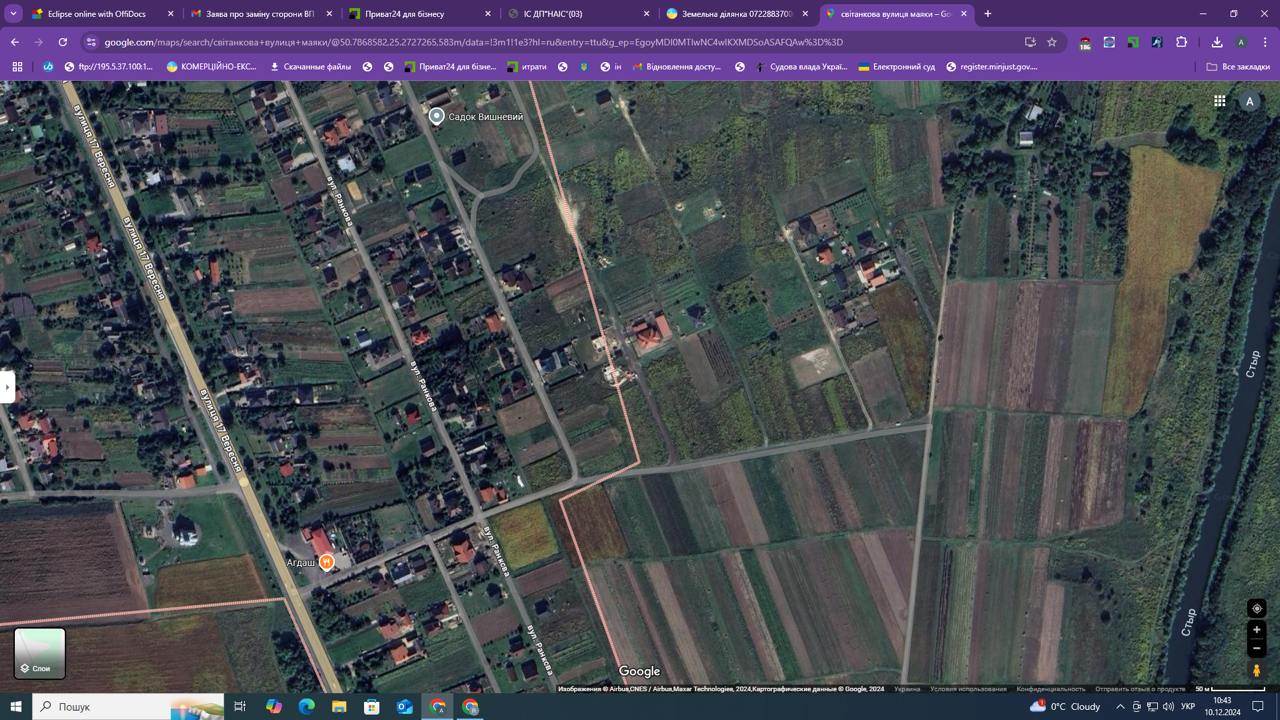Image resolution: width=1280 pixels, height=720 pixels.
Task: Open the Google apps grid
Action: tap(1219, 101)
